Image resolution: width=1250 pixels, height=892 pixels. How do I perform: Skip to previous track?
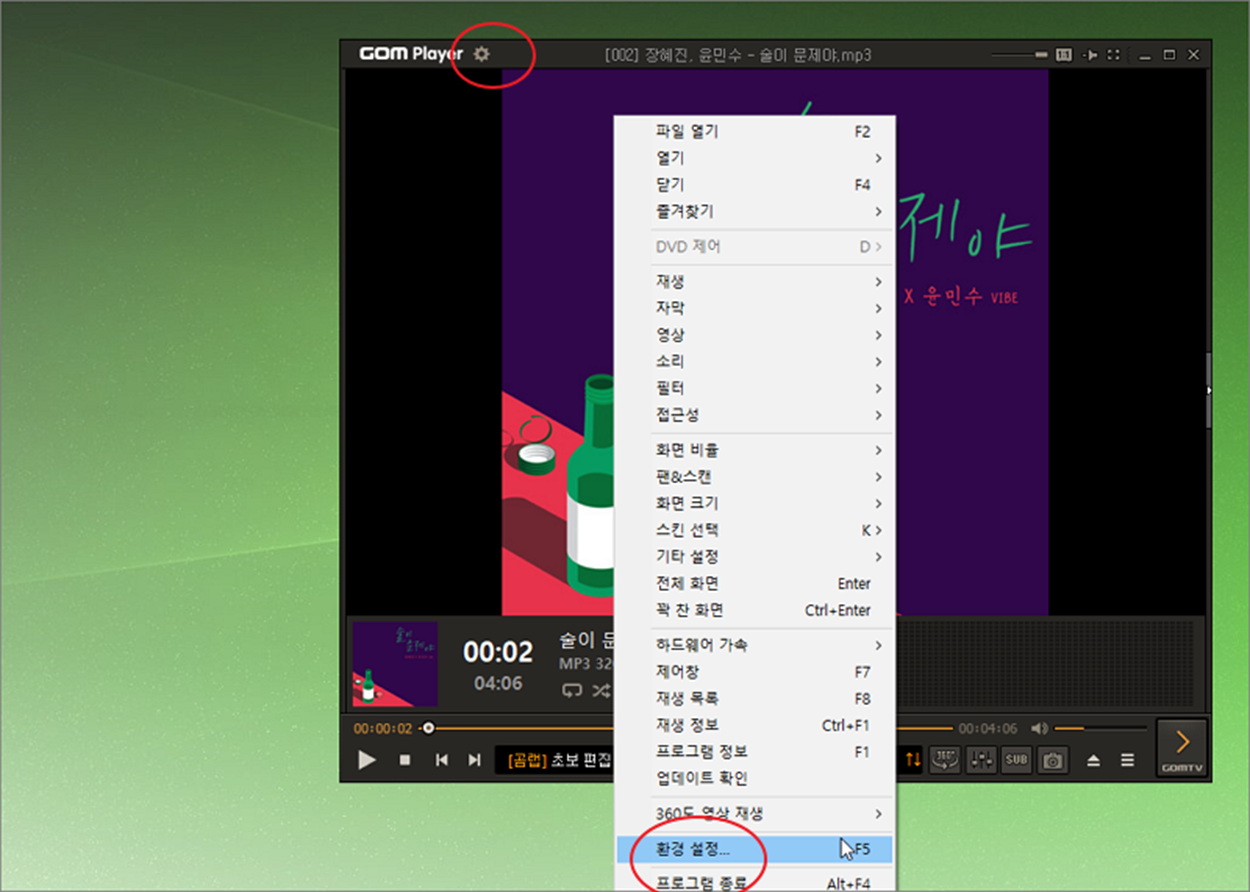[x=441, y=760]
